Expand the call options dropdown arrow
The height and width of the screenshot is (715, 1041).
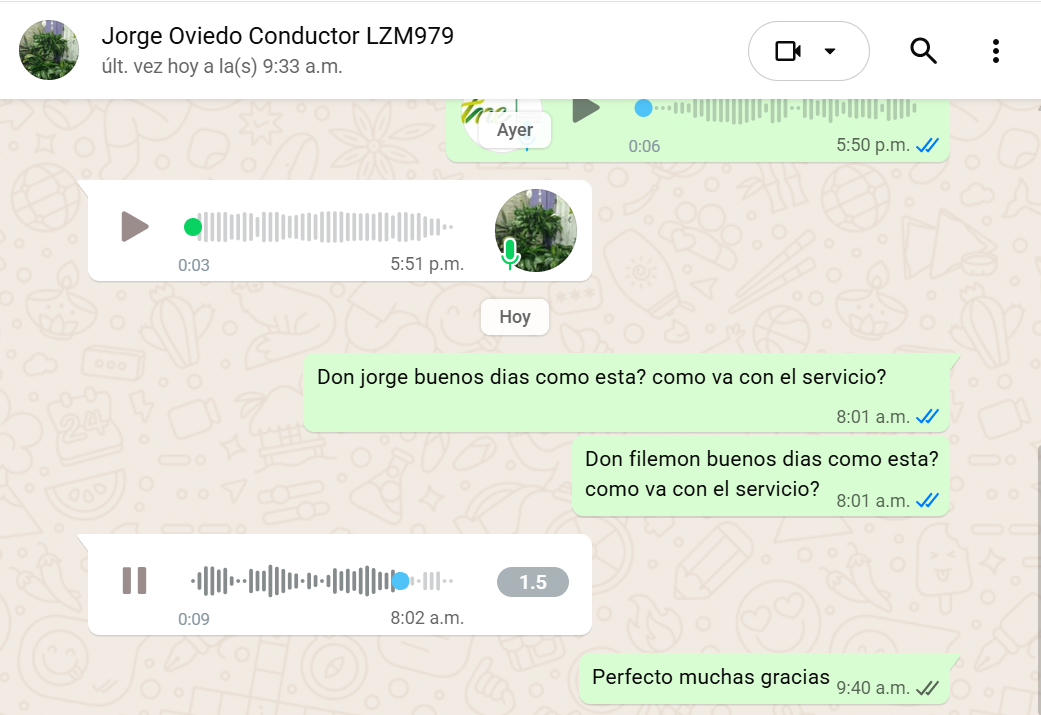830,51
